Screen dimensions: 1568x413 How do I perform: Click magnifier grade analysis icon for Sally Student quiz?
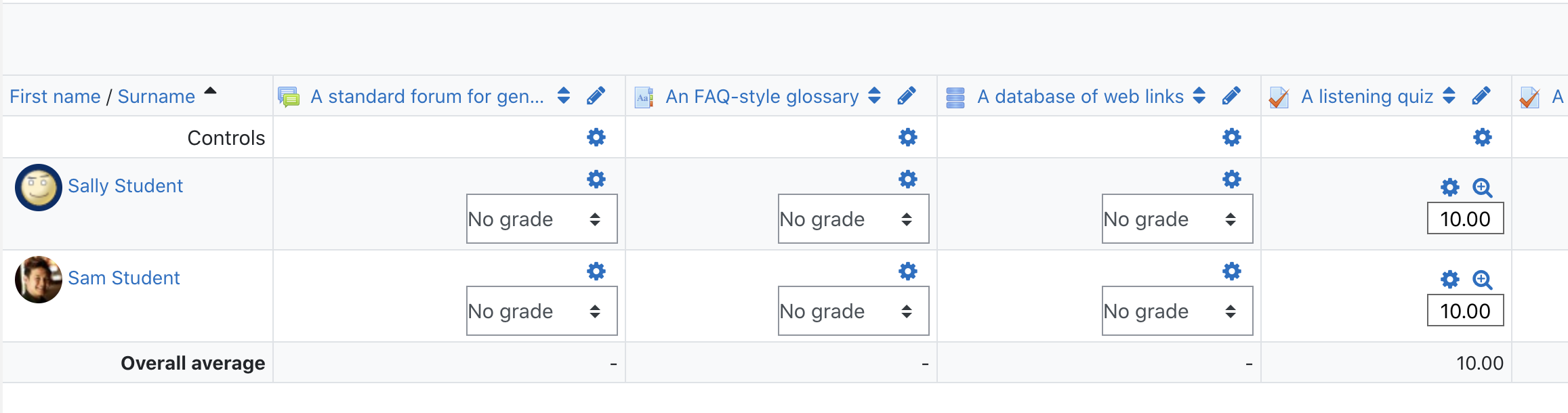(1483, 188)
